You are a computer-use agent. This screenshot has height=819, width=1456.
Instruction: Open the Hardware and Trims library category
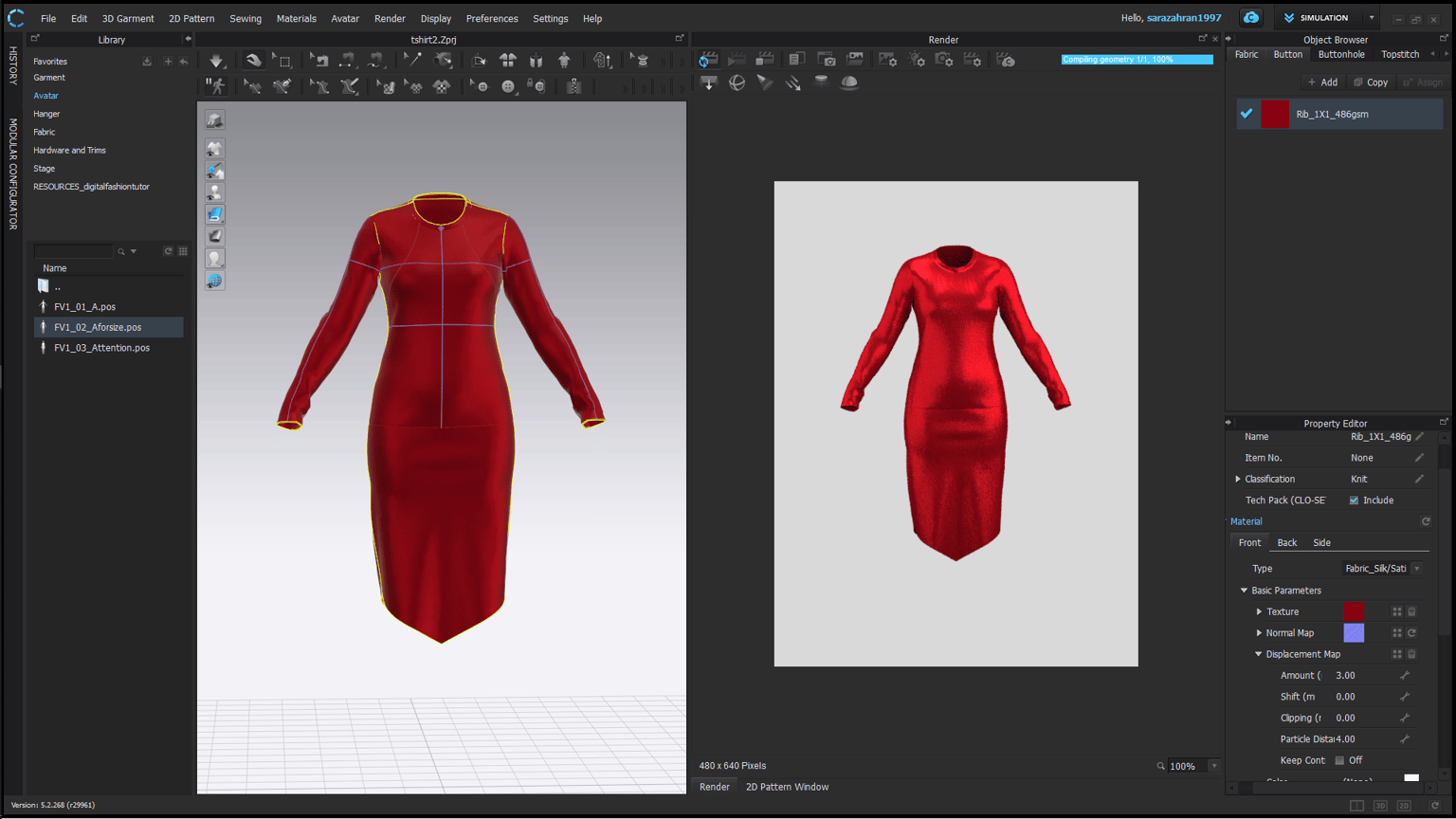pos(69,150)
